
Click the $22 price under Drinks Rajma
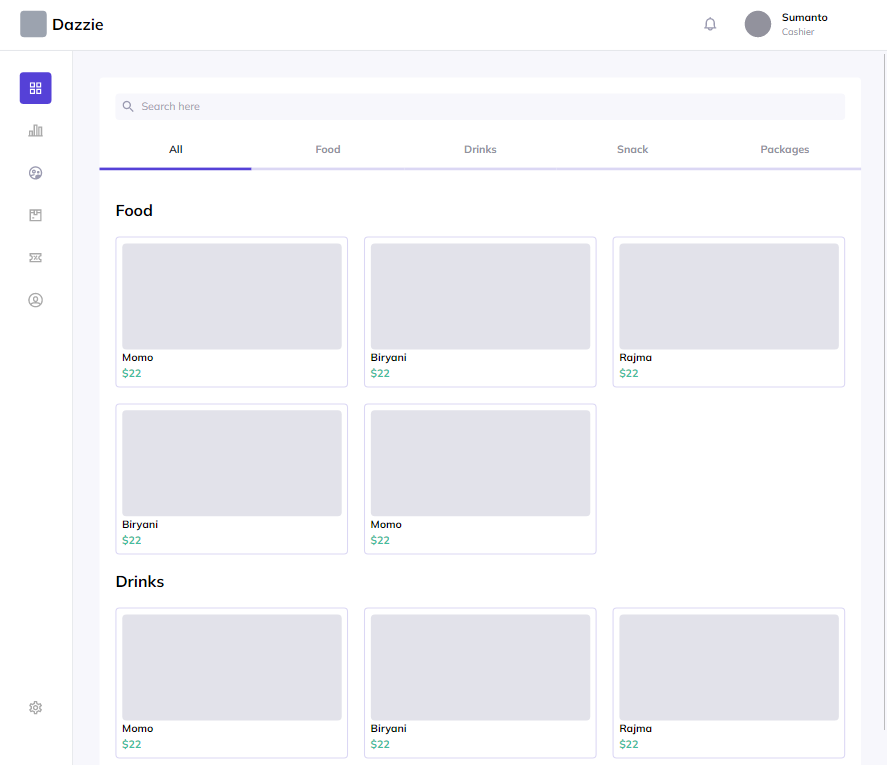coord(628,744)
